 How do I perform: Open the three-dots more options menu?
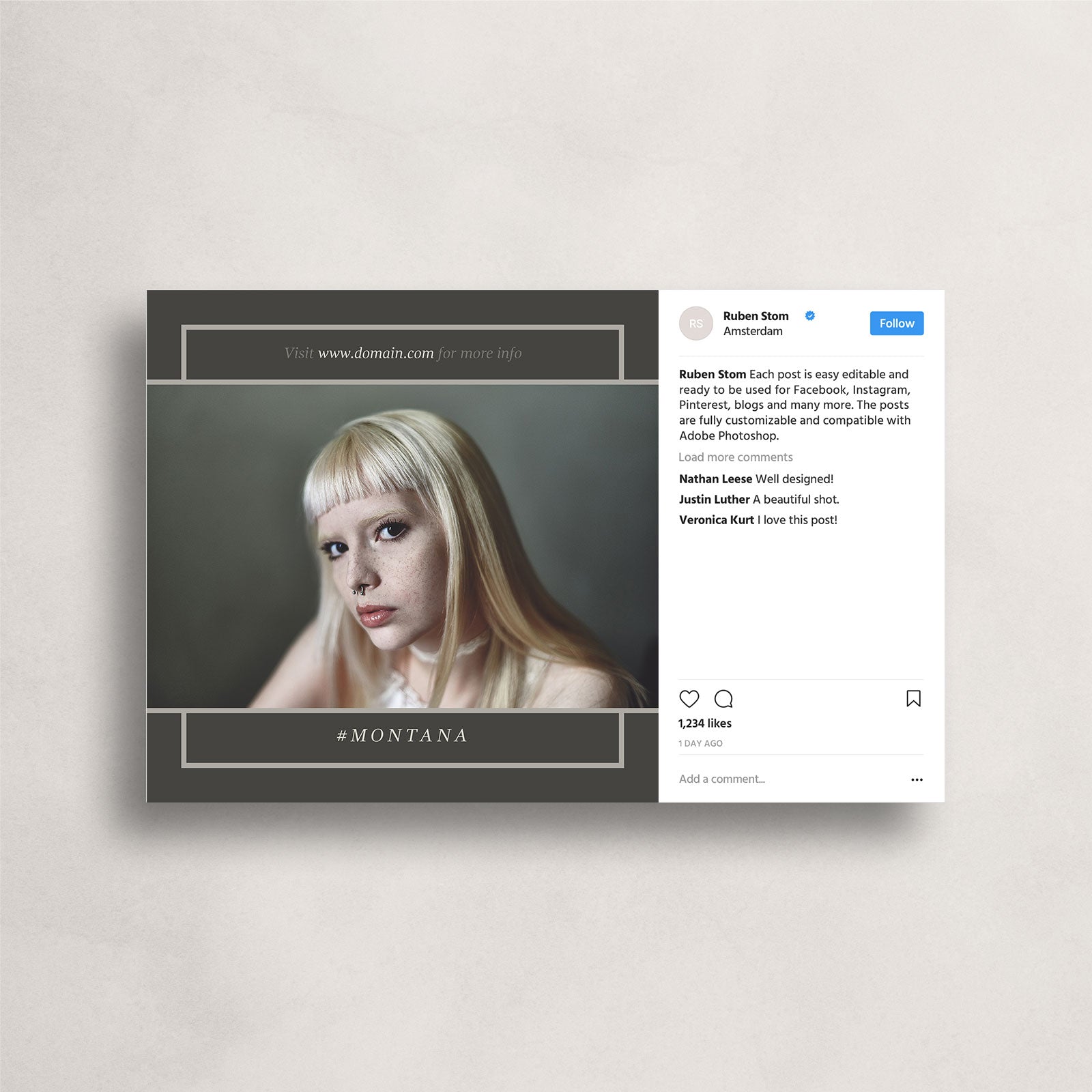[x=917, y=779]
